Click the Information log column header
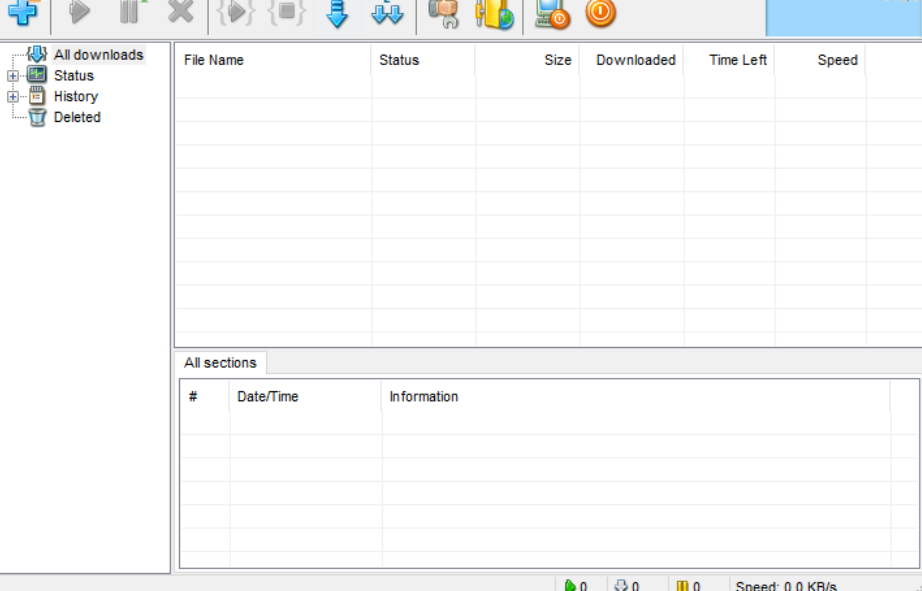This screenshot has height=591, width=922. point(636,396)
